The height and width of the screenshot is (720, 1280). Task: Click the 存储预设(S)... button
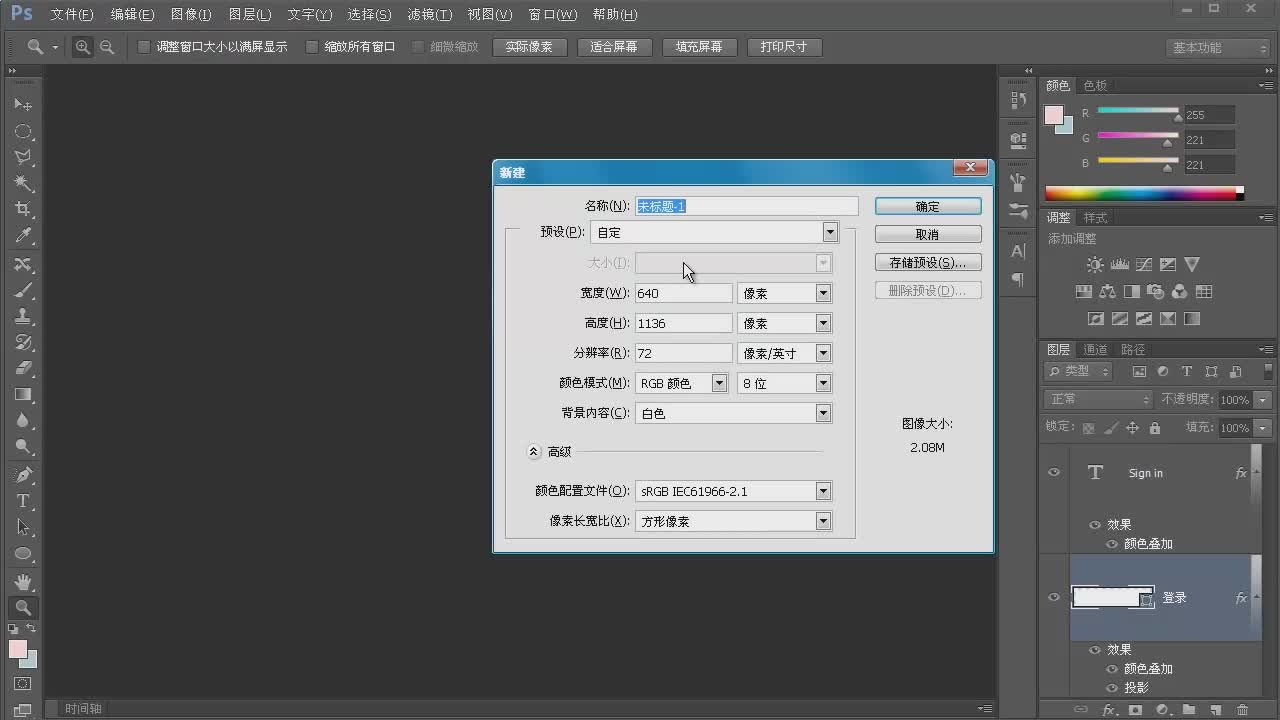(x=928, y=262)
